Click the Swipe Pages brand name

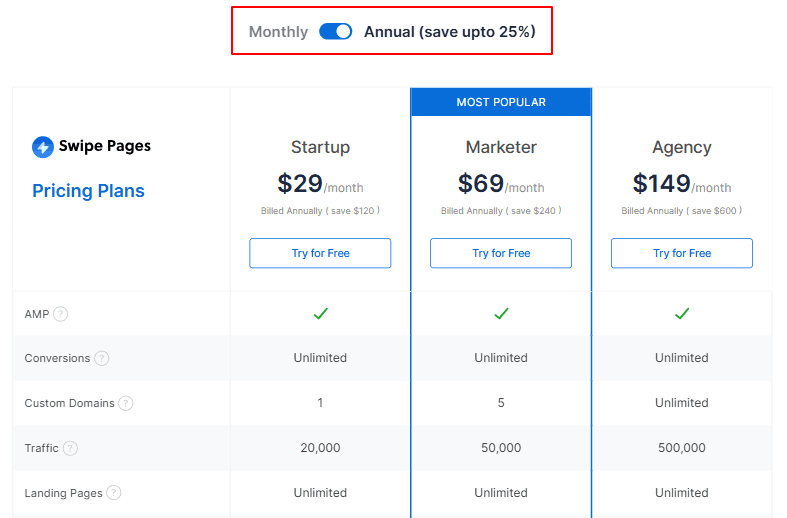click(105, 146)
